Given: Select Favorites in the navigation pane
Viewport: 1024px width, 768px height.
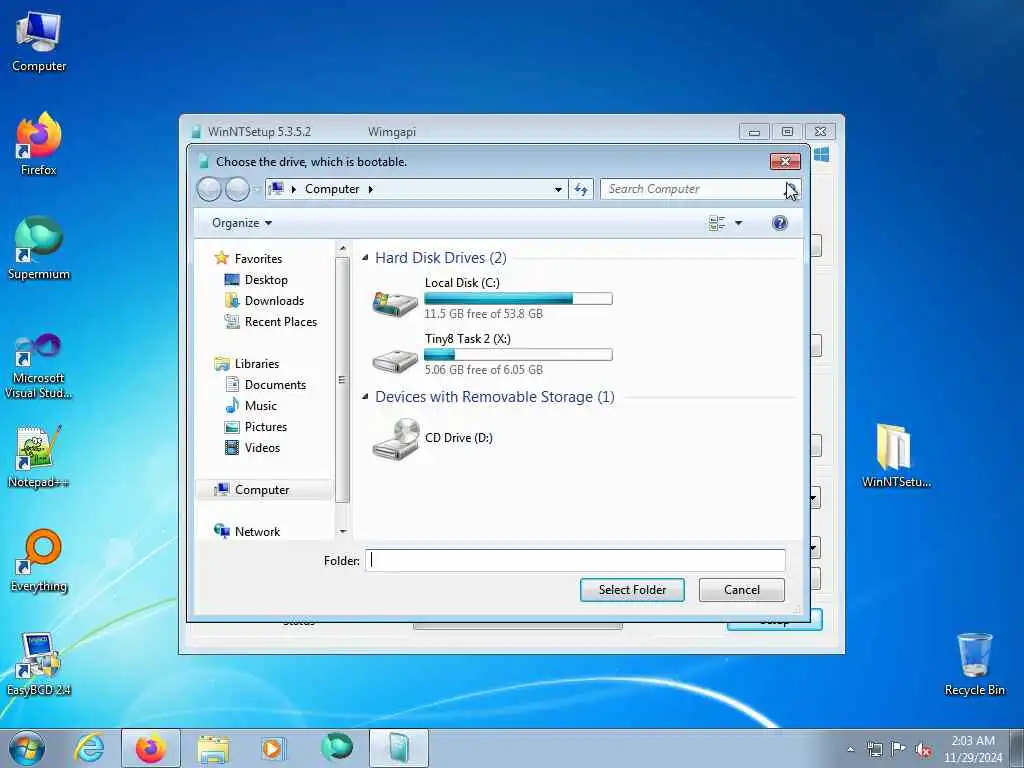Looking at the screenshot, I should (x=258, y=259).
